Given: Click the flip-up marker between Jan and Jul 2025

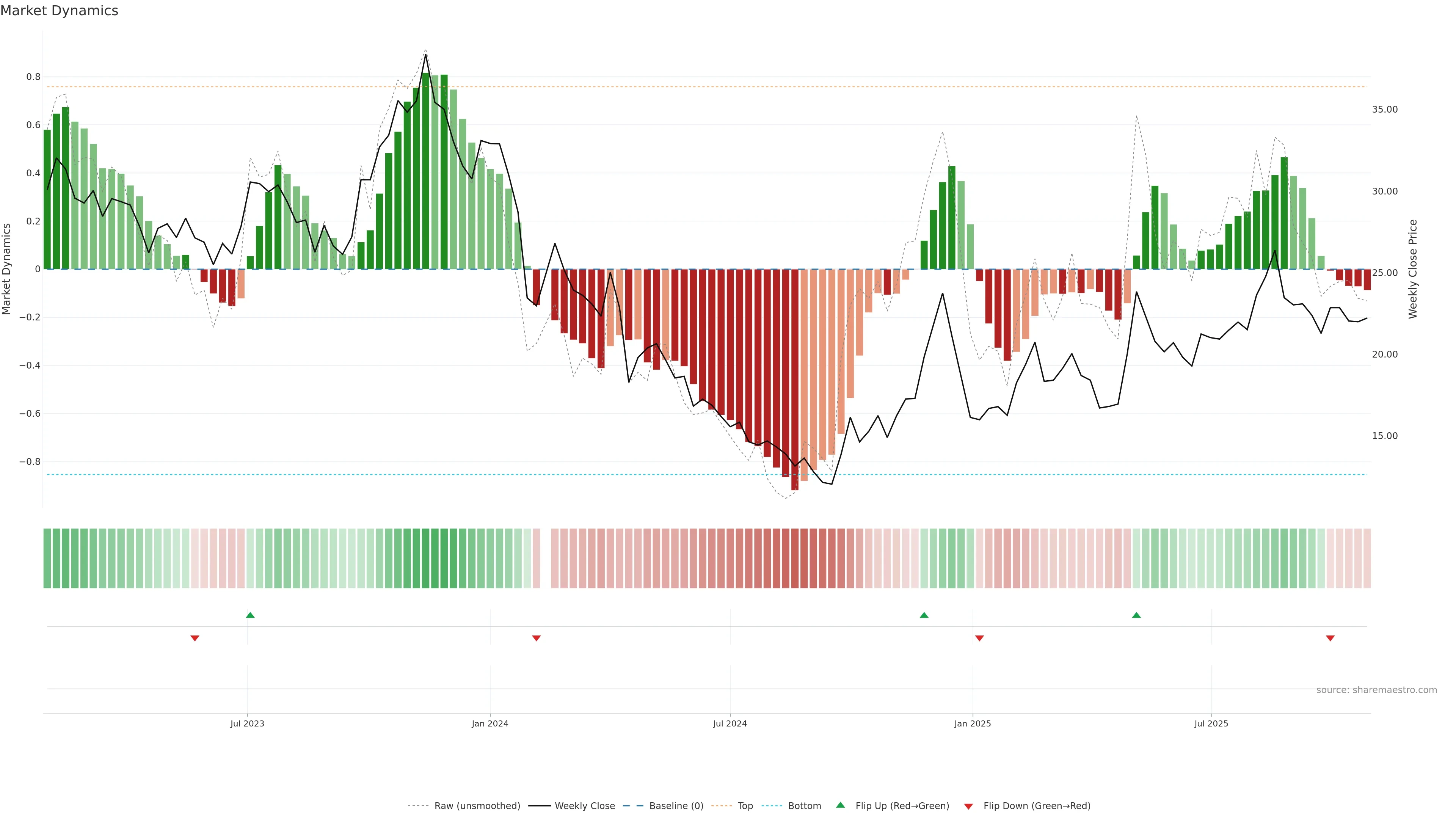Looking at the screenshot, I should click(x=1136, y=615).
